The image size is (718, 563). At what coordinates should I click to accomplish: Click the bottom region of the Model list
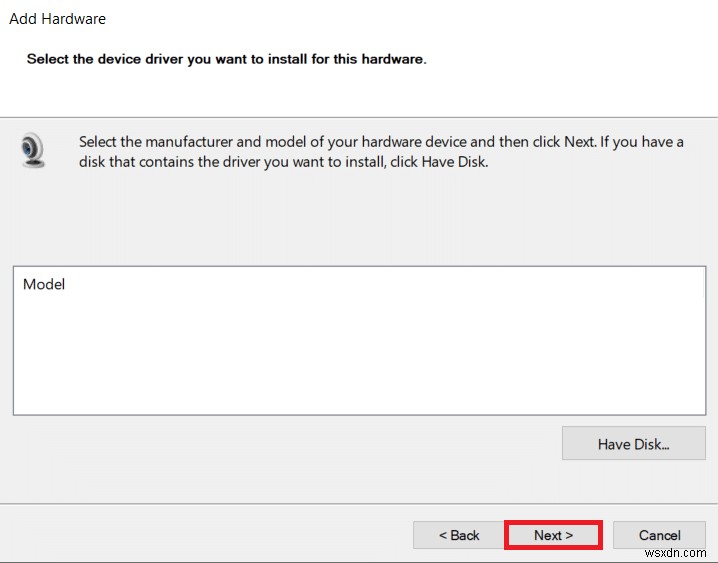360,400
